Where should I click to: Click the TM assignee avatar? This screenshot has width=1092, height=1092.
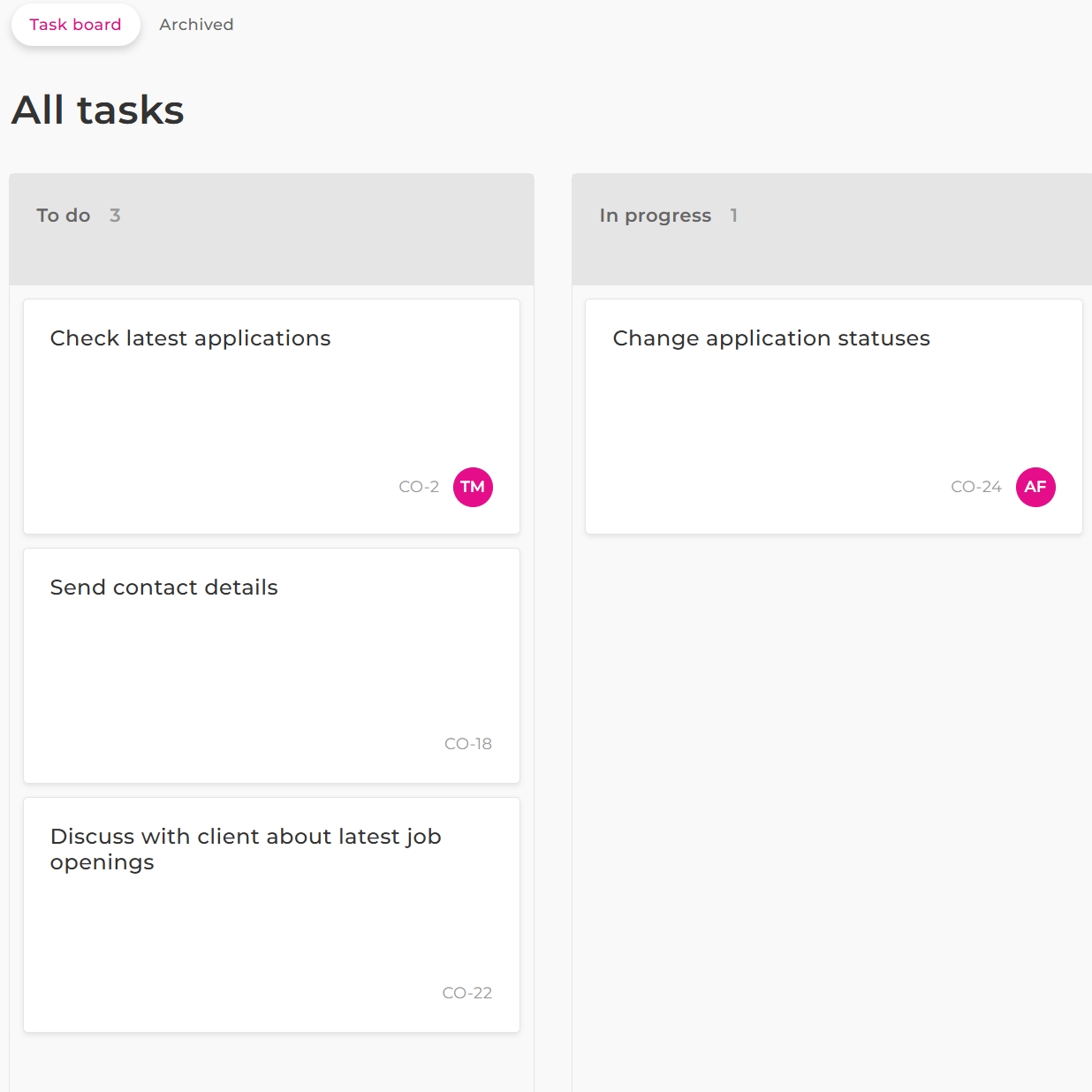pos(473,487)
